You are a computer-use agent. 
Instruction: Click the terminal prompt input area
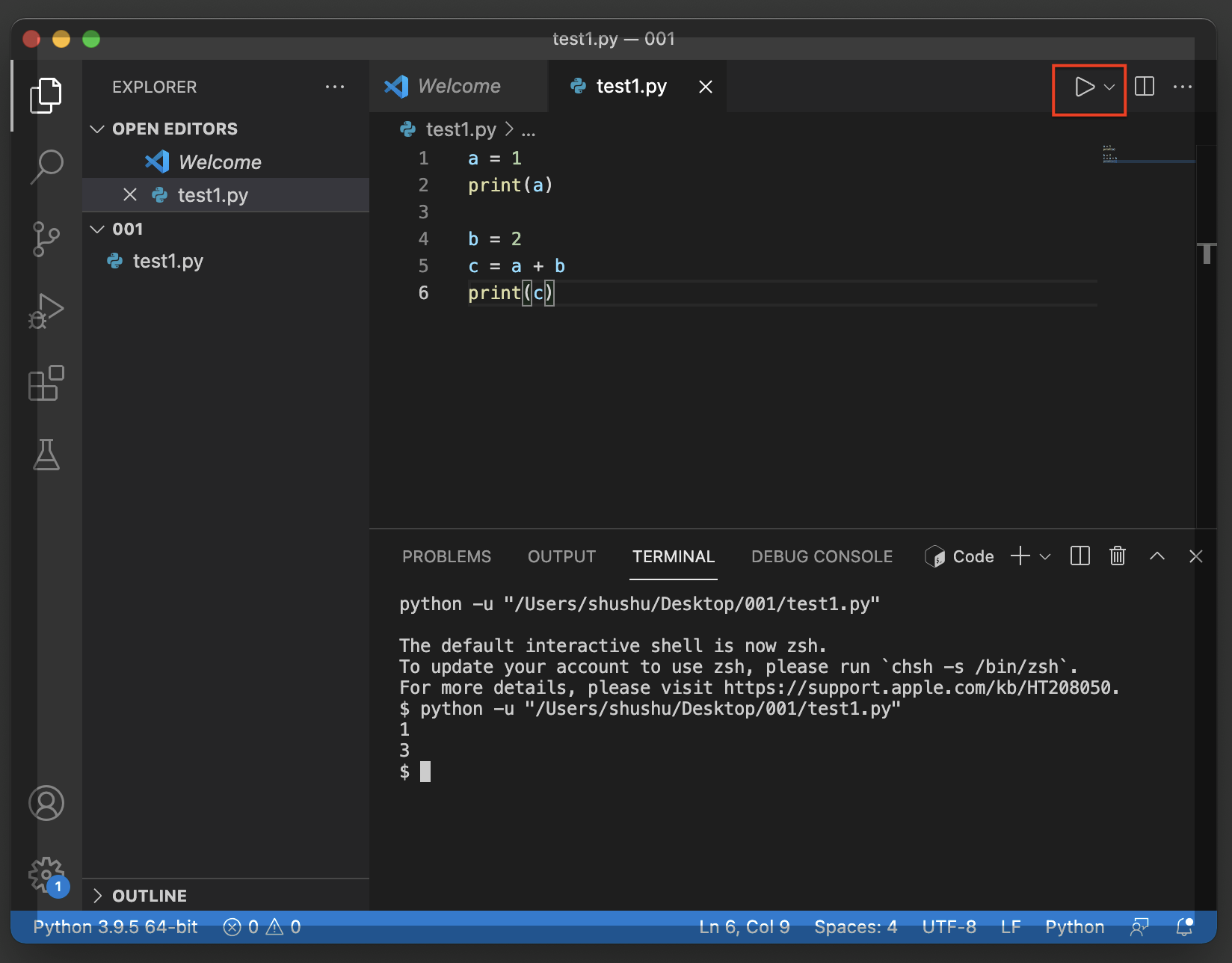(x=425, y=772)
